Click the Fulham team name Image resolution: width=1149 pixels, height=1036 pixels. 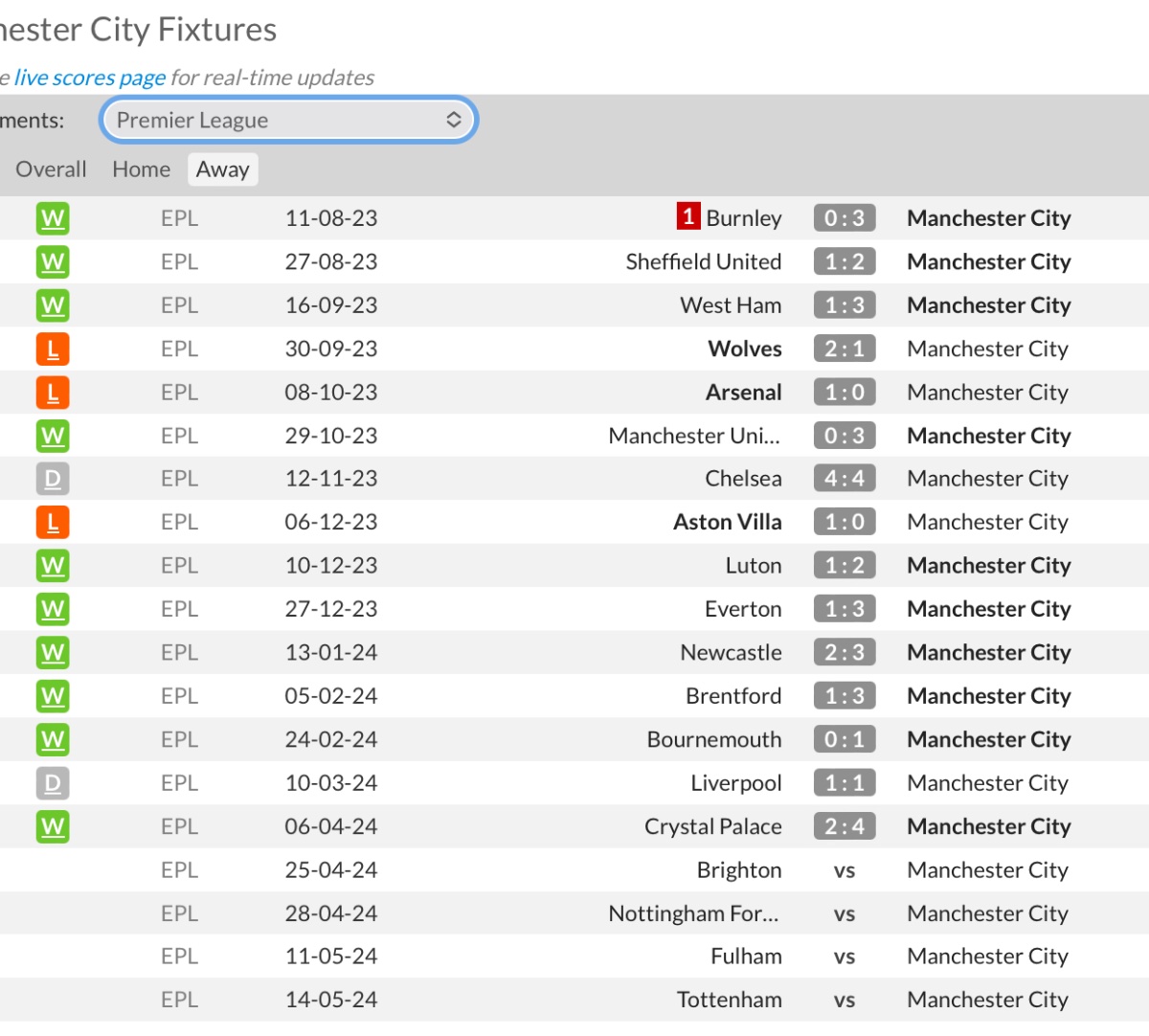(746, 957)
